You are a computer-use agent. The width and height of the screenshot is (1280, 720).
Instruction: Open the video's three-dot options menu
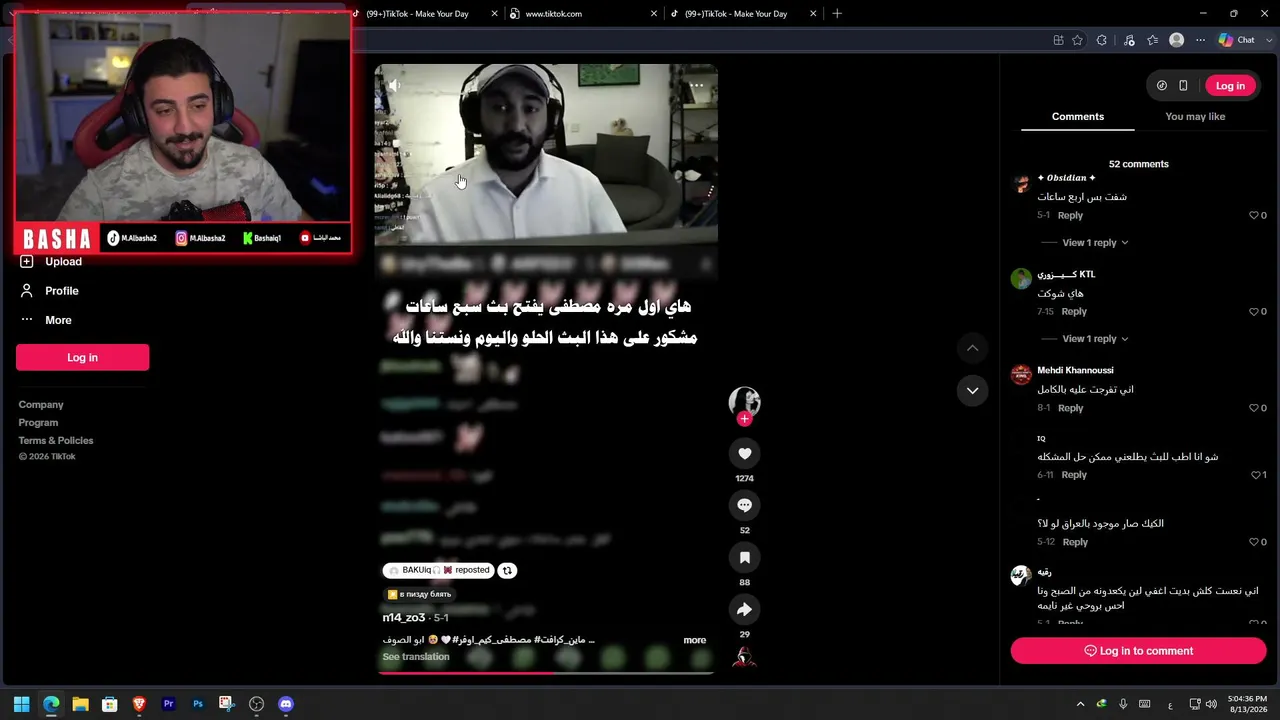[697, 86]
